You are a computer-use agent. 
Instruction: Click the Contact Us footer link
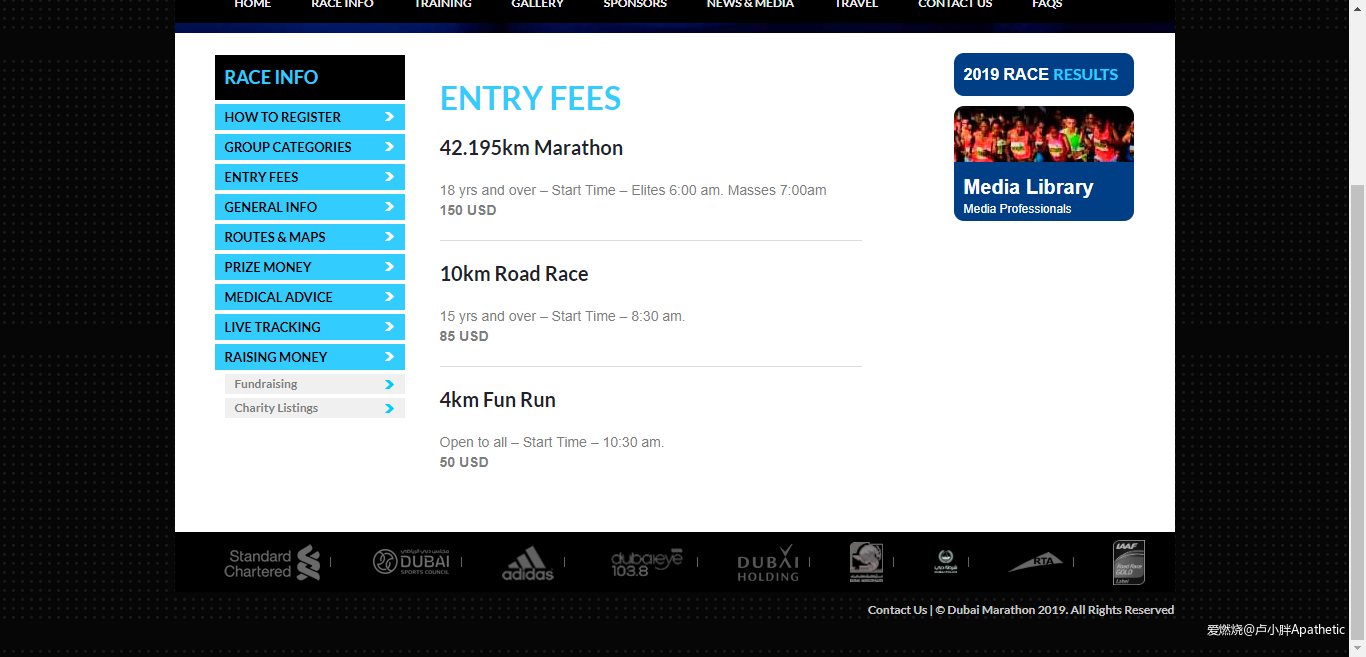point(897,610)
